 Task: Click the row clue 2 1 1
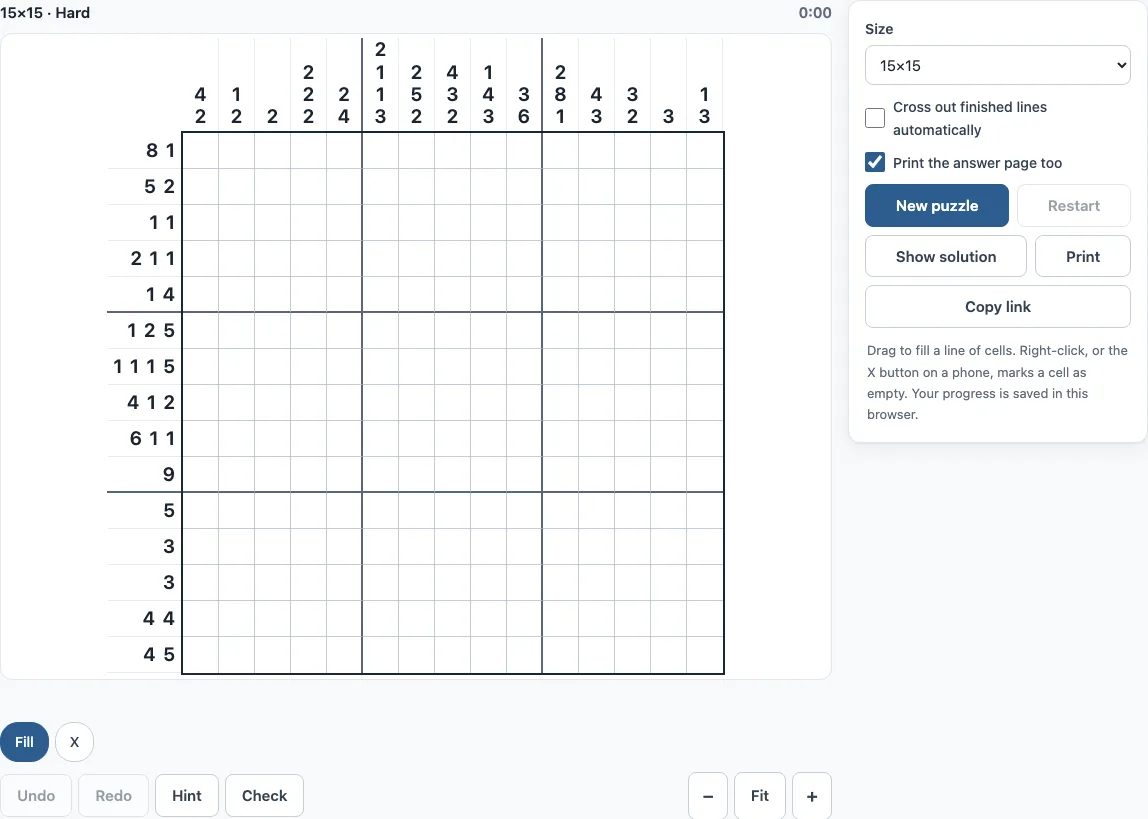(153, 258)
